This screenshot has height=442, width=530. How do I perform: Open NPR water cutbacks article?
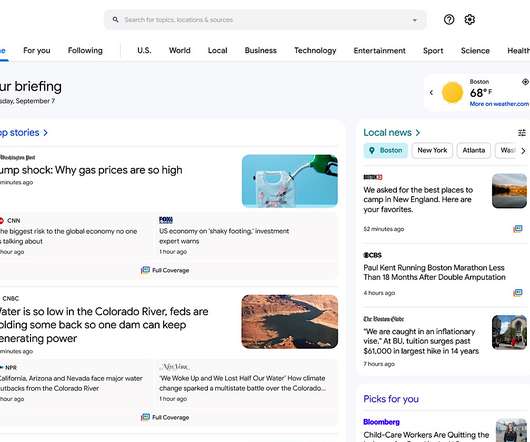71,383
